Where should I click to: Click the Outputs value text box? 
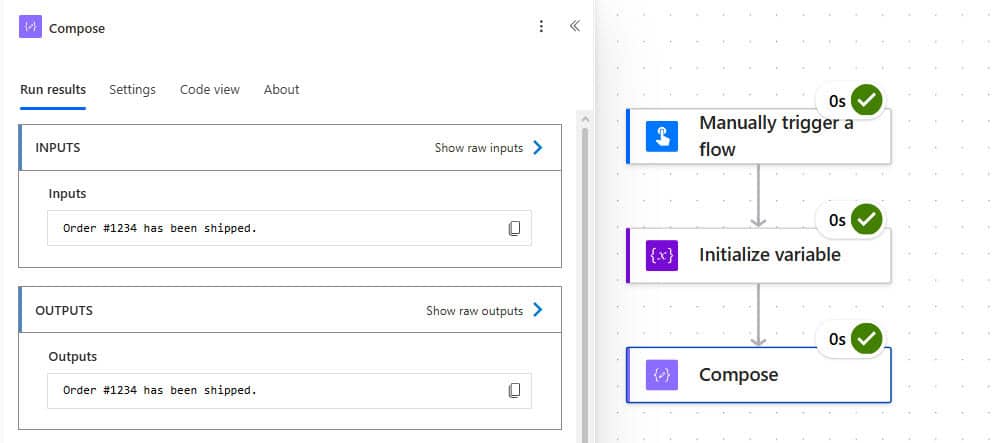pyautogui.click(x=289, y=390)
